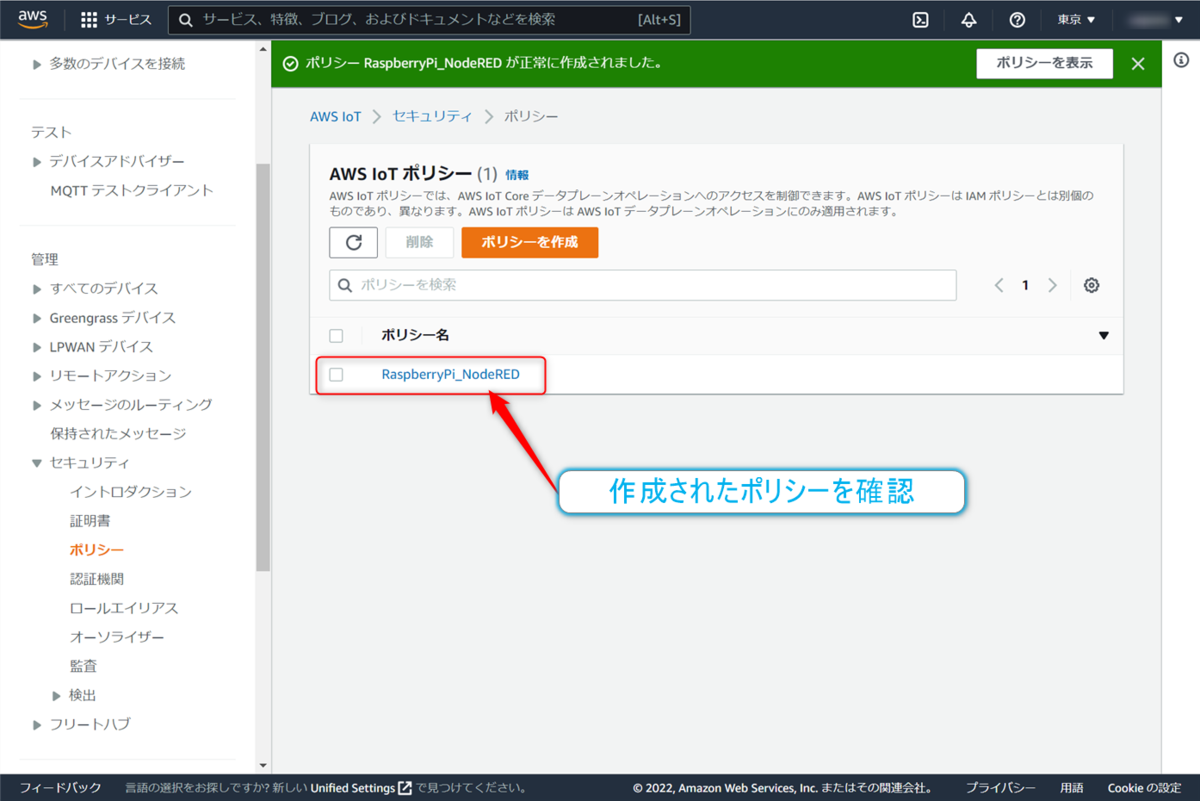The image size is (1200, 801).
Task: Open the イントロダクション page
Action: click(131, 491)
